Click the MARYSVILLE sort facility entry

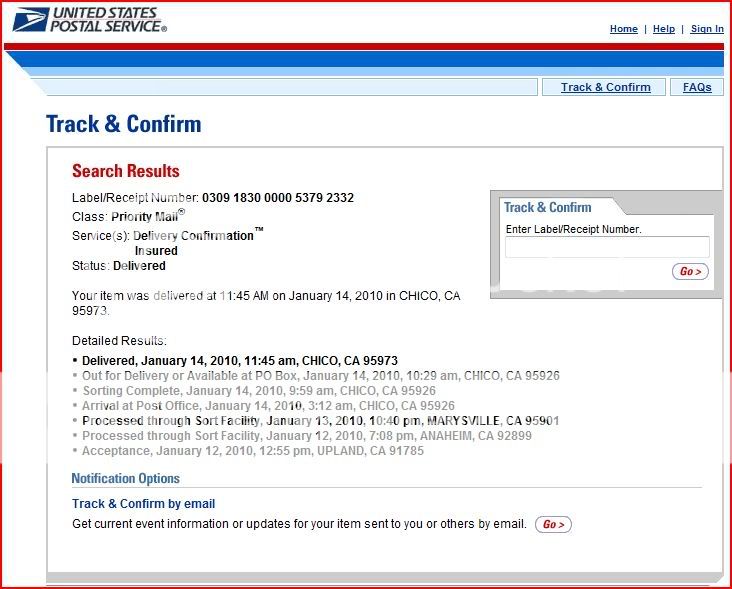(321, 421)
